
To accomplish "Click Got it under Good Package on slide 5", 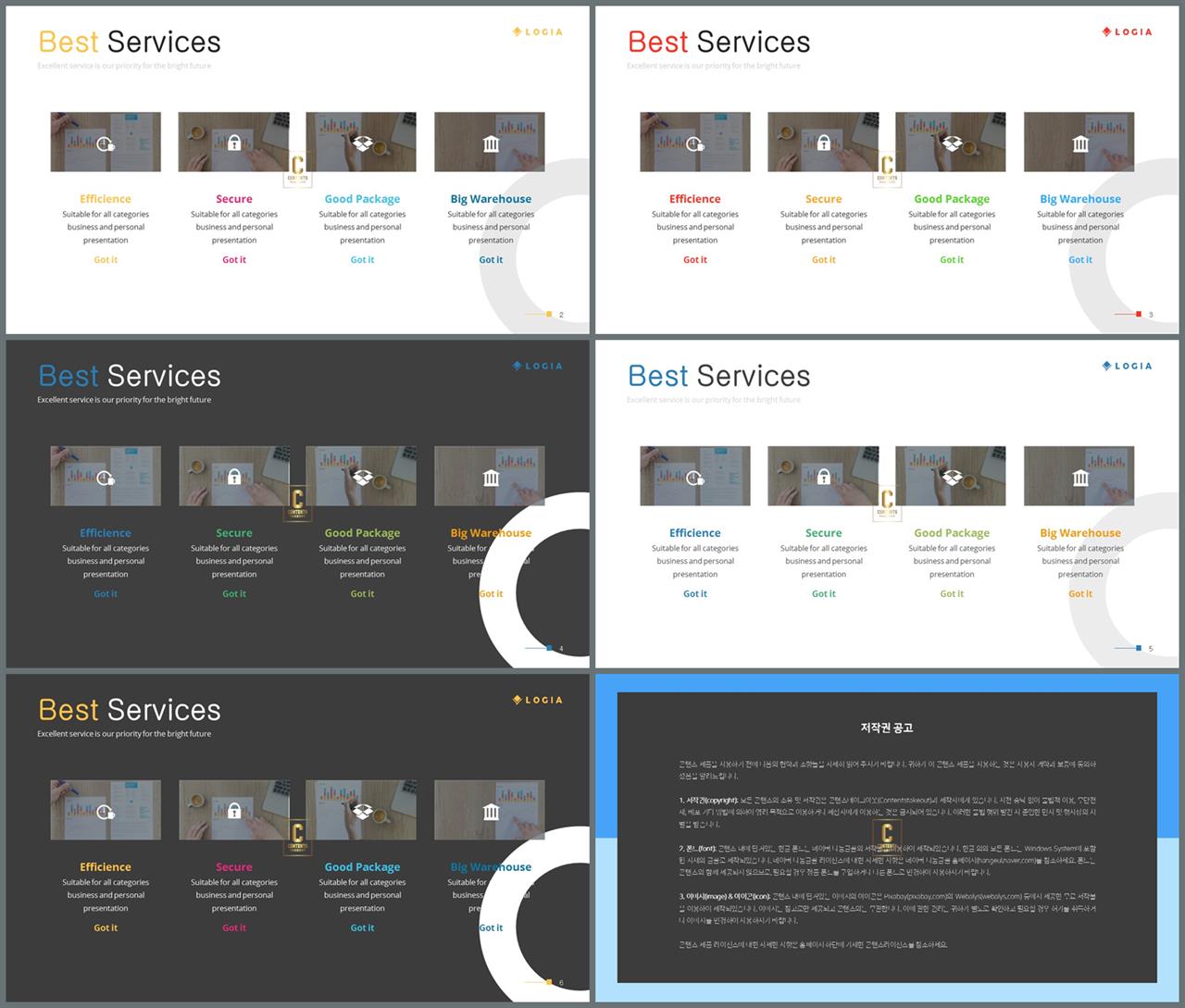I will pyautogui.click(x=952, y=594).
